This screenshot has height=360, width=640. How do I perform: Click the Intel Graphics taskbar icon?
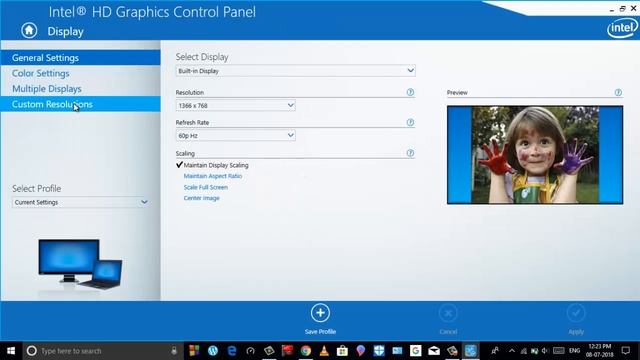(x=471, y=351)
